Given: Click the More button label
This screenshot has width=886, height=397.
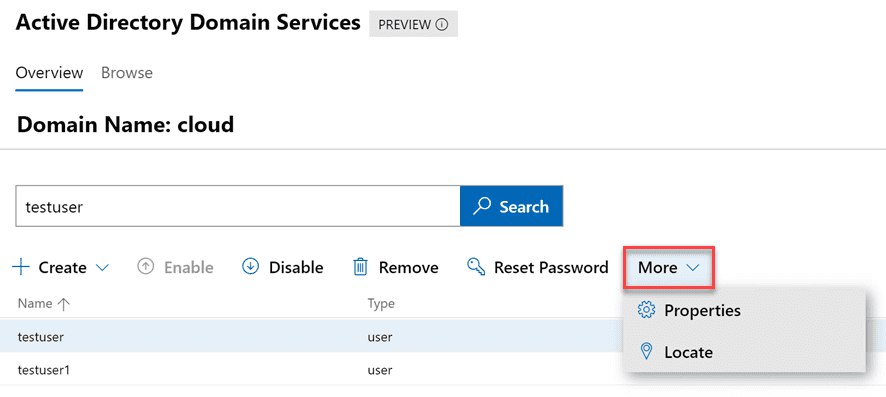Looking at the screenshot, I should click(657, 267).
